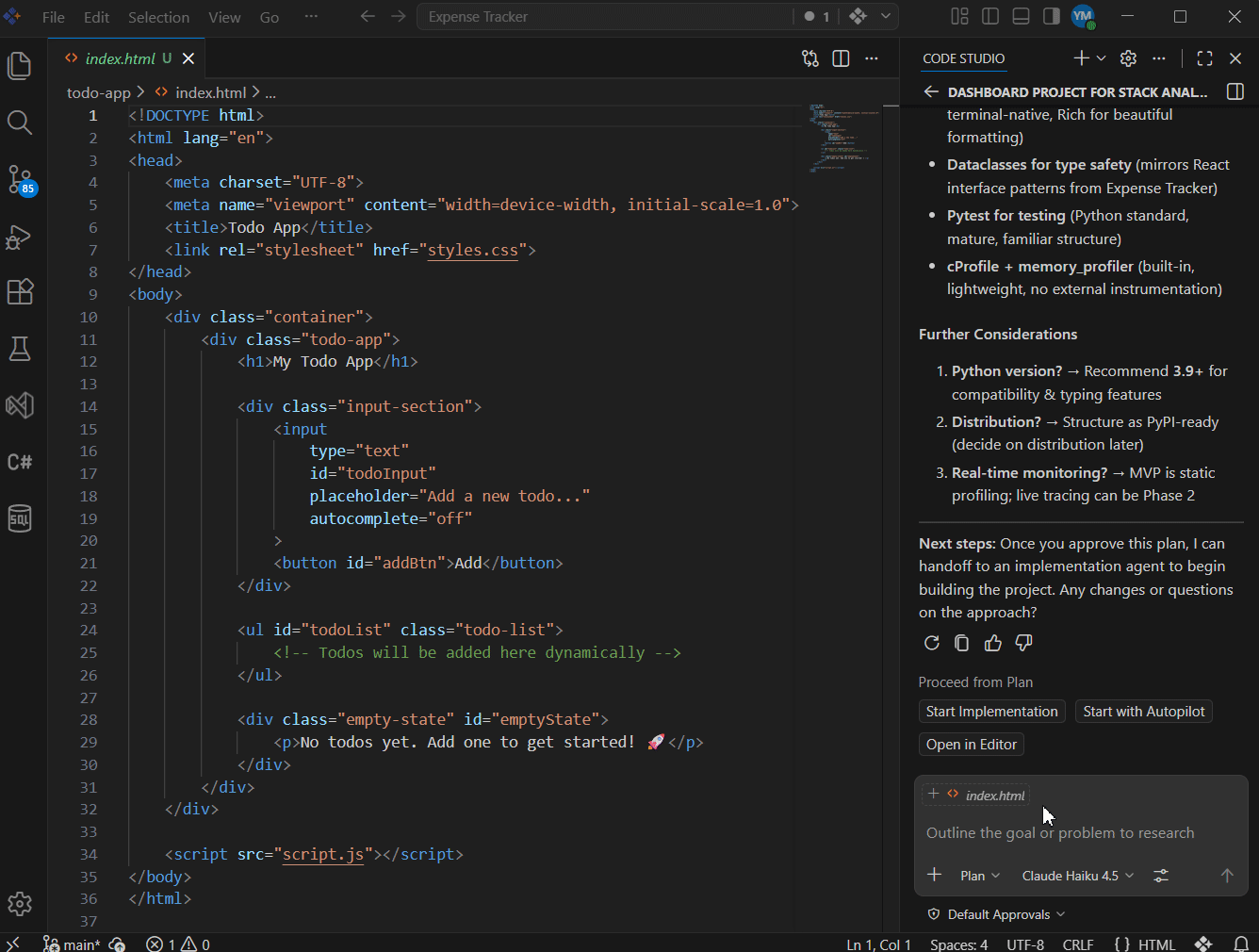This screenshot has height=952, width=1259.
Task: Mark the response as helpful with thumbs up
Action: (x=993, y=643)
